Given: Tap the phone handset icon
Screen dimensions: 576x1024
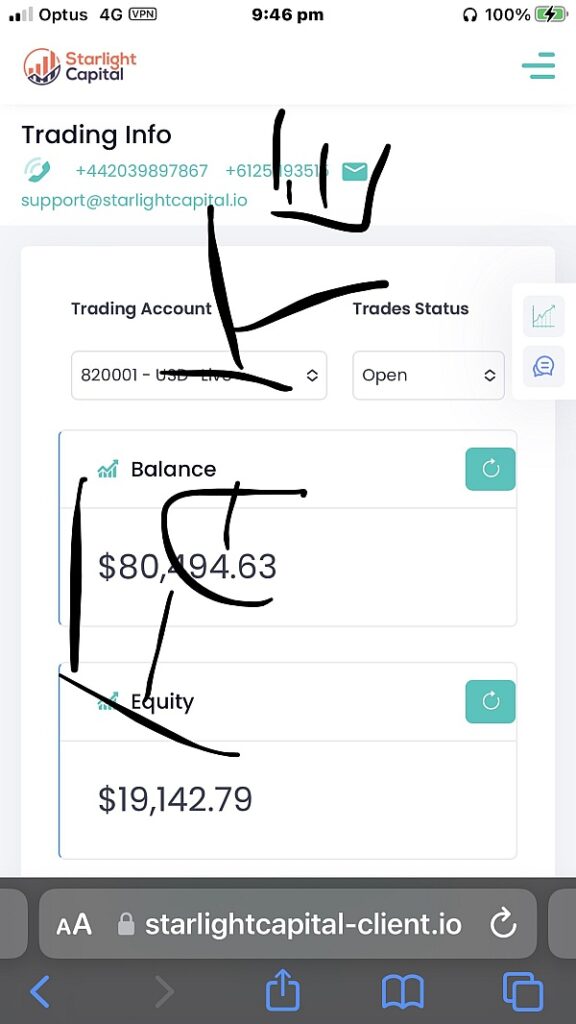Looking at the screenshot, I should click(37, 170).
